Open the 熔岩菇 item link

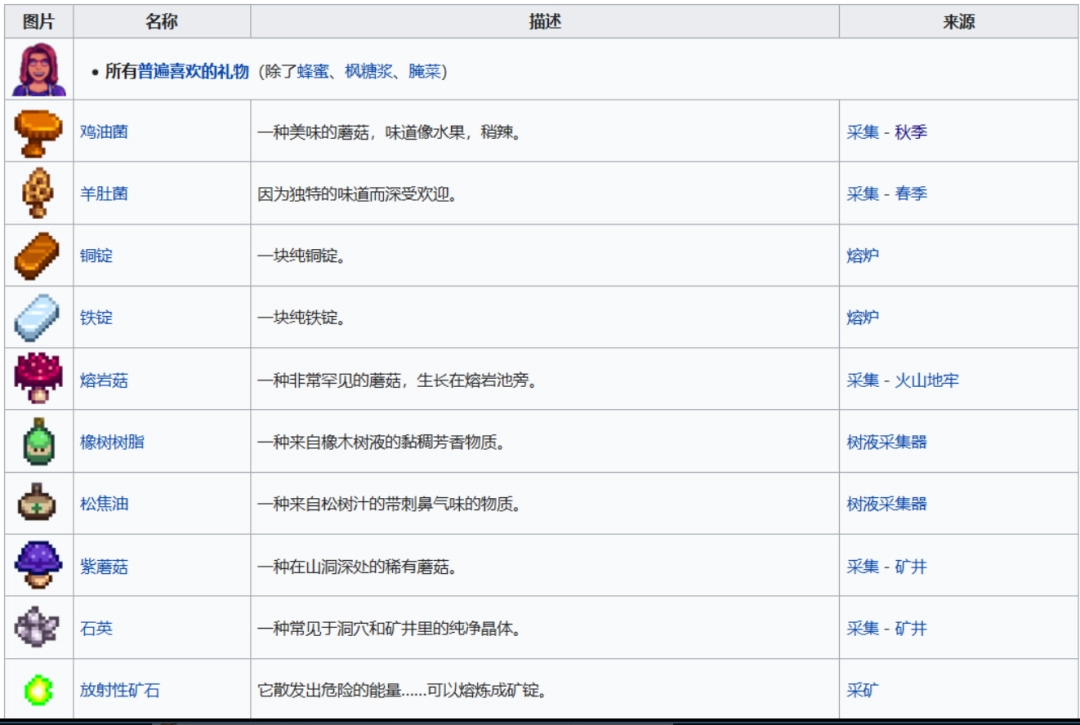click(x=104, y=380)
